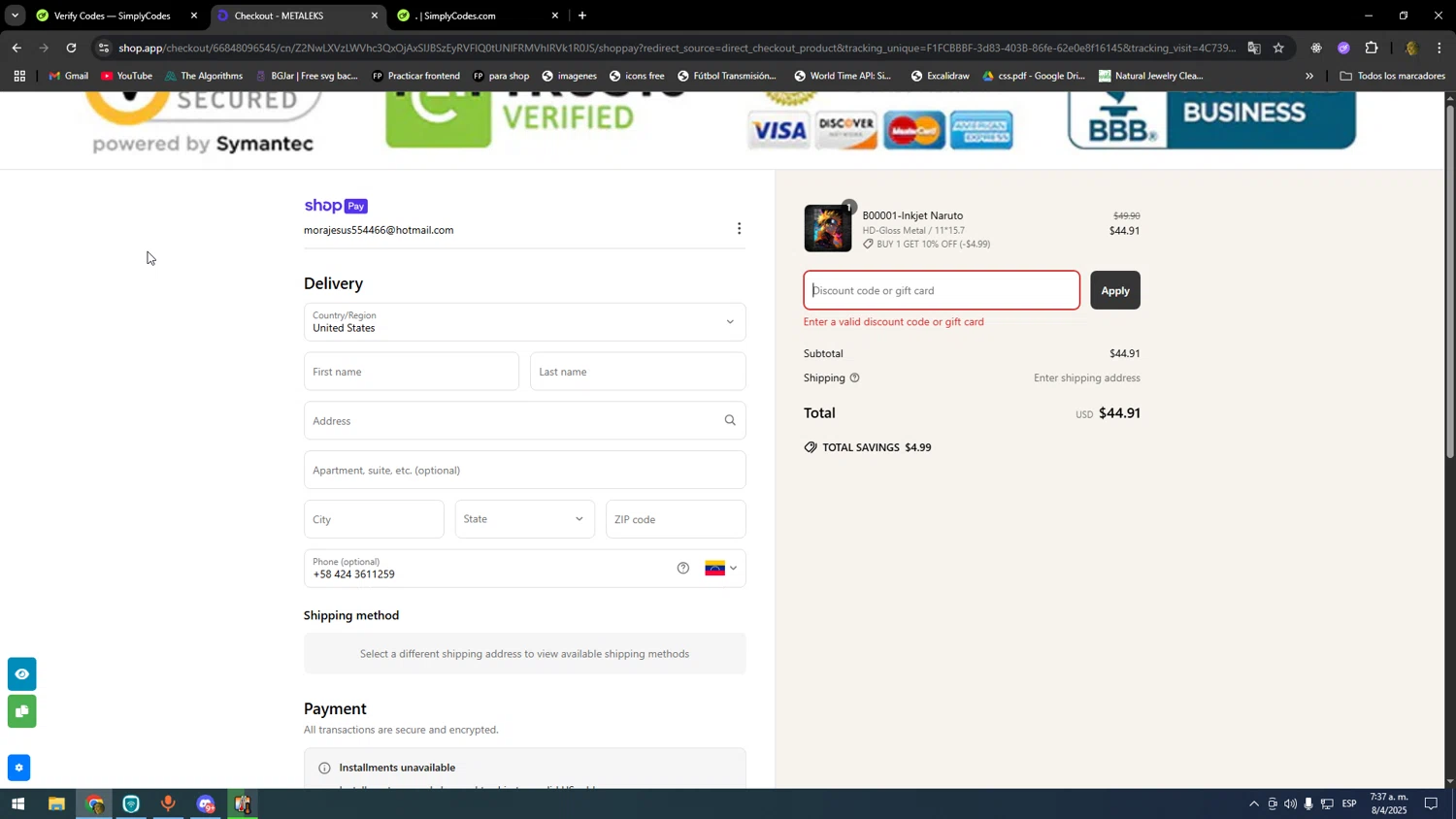Open the three-dot account options menu
The height and width of the screenshot is (819, 1456).
[x=739, y=229]
